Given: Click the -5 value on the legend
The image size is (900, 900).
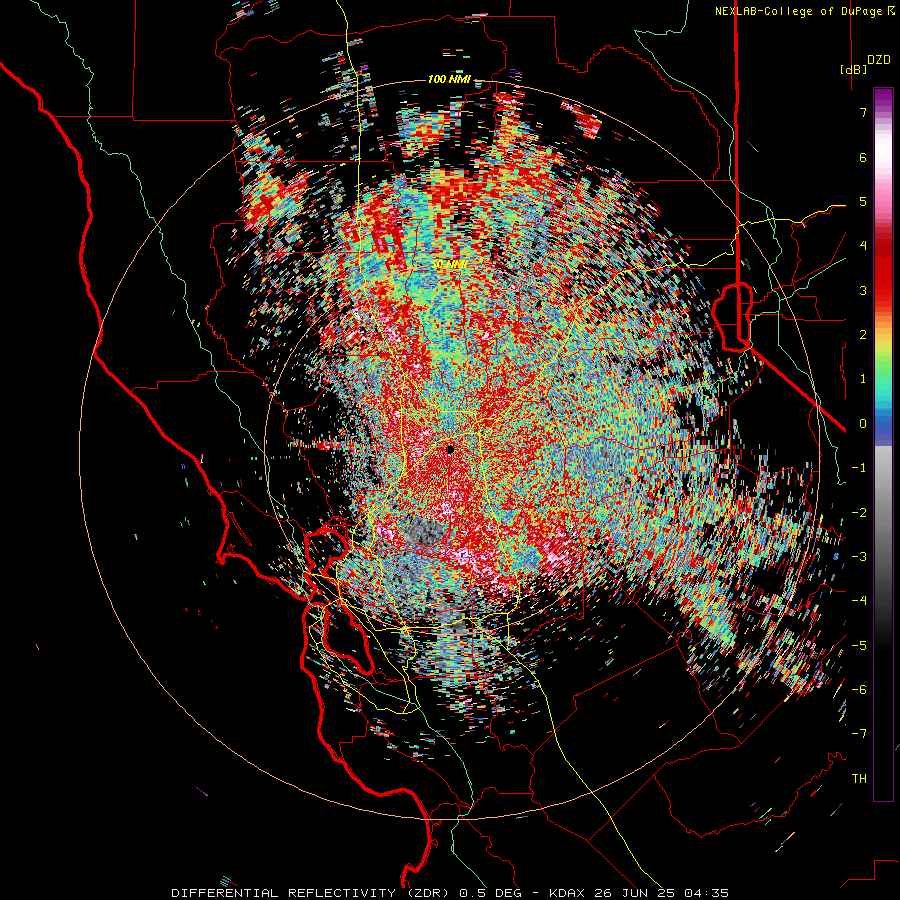Looking at the screenshot, I should 859,646.
